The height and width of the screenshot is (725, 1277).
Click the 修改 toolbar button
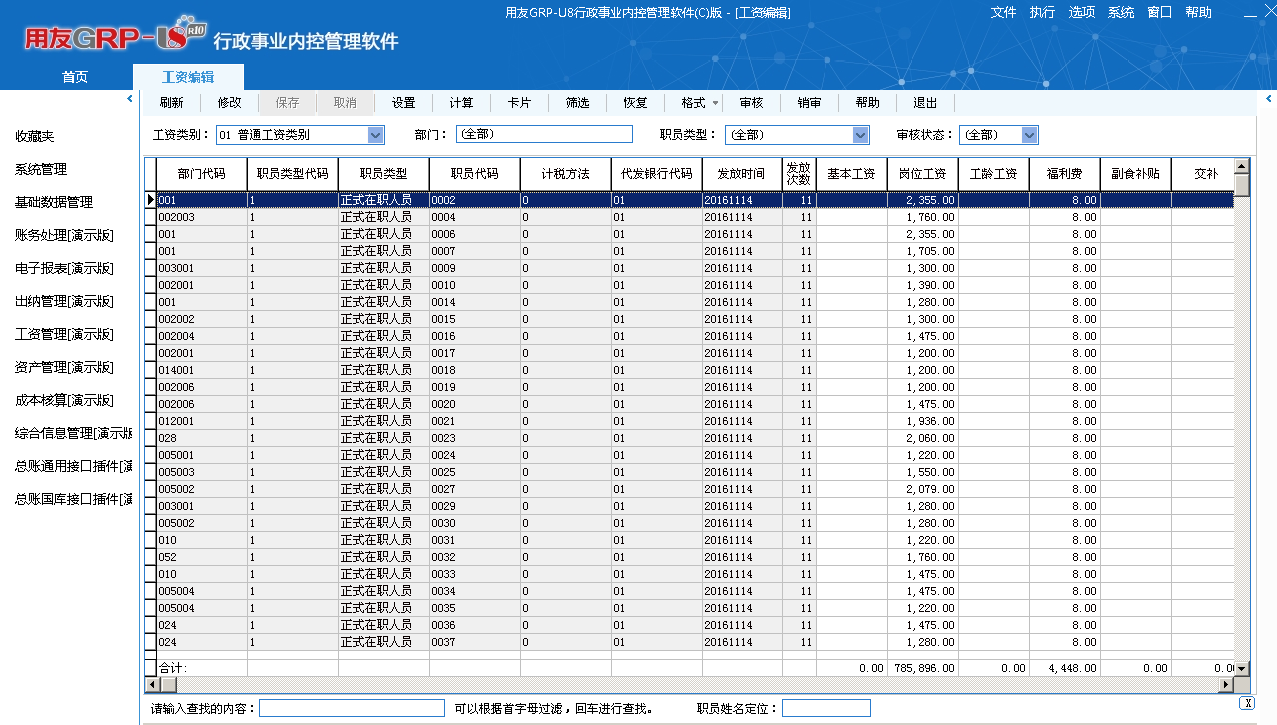point(230,103)
